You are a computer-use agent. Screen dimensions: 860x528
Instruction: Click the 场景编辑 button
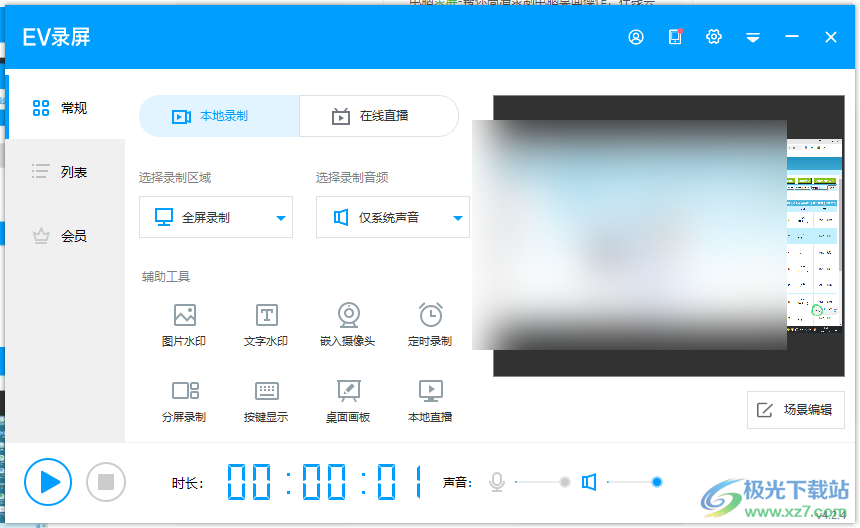click(795, 410)
